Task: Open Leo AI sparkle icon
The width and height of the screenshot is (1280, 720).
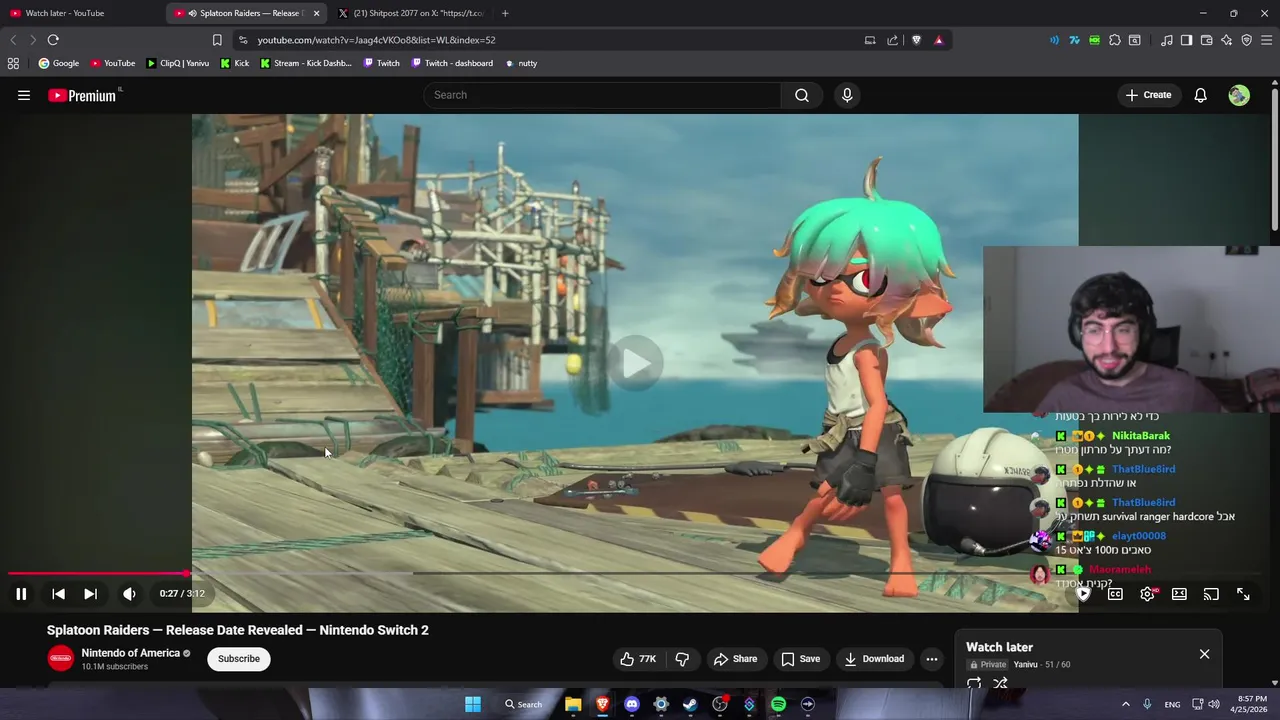Action: coord(1227,40)
